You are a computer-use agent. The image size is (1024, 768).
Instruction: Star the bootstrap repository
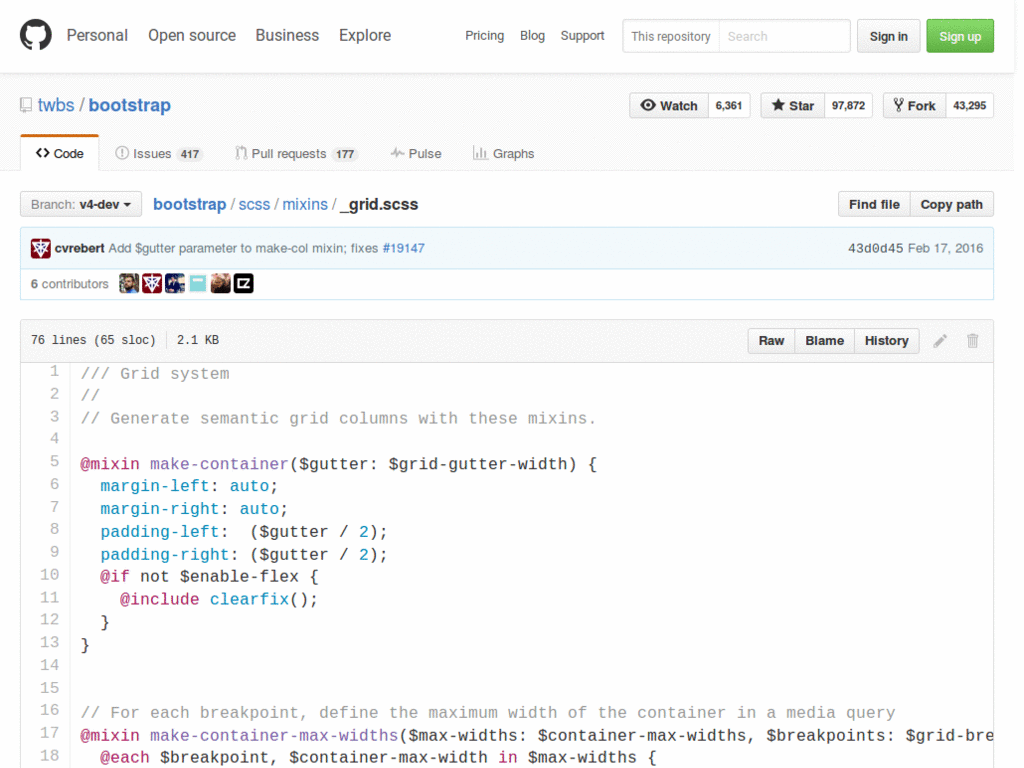pyautogui.click(x=792, y=106)
